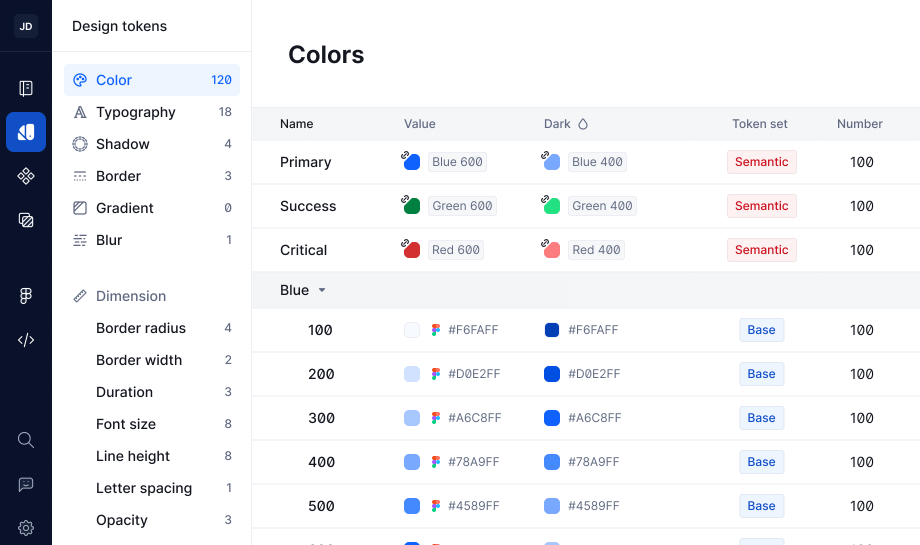Click the active design tokens rail icon
This screenshot has width=920, height=545.
pos(26,132)
